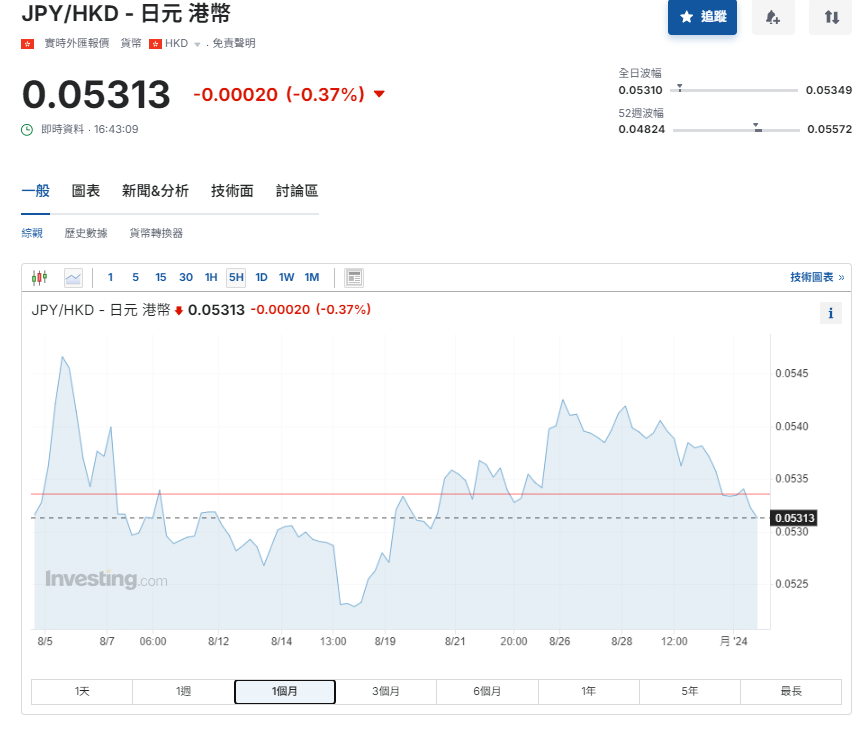The height and width of the screenshot is (747, 862).
Task: Click the add alert bell icon
Action: click(x=773, y=17)
